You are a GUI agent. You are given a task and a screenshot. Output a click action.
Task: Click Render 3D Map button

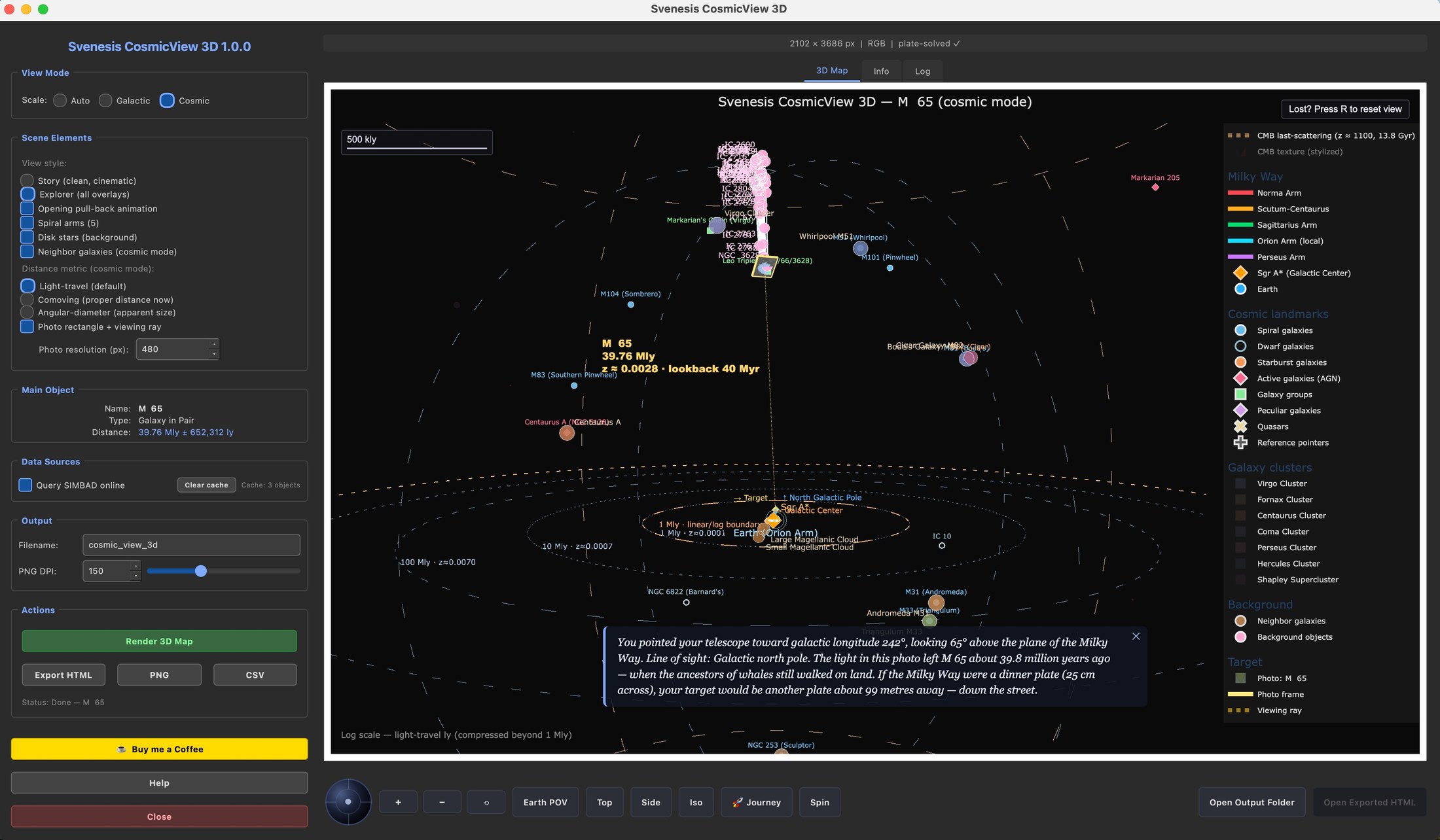(159, 641)
